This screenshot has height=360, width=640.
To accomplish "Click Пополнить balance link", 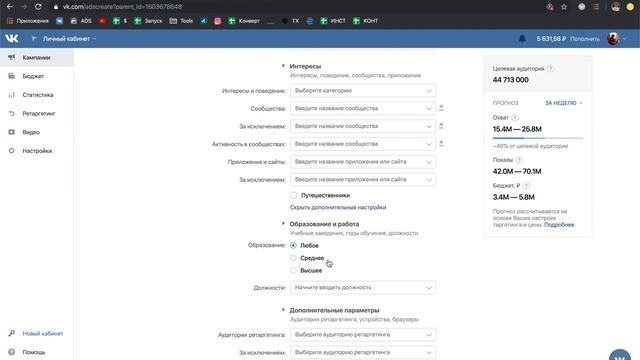I will pos(585,39).
